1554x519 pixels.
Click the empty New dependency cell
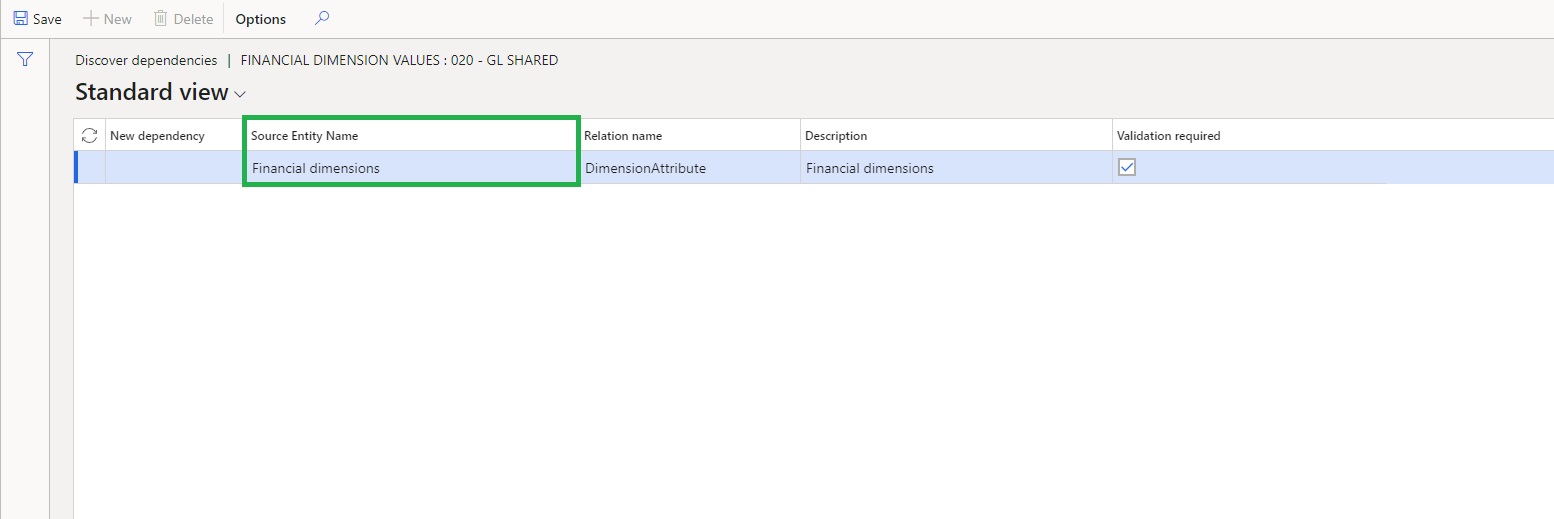coord(174,168)
